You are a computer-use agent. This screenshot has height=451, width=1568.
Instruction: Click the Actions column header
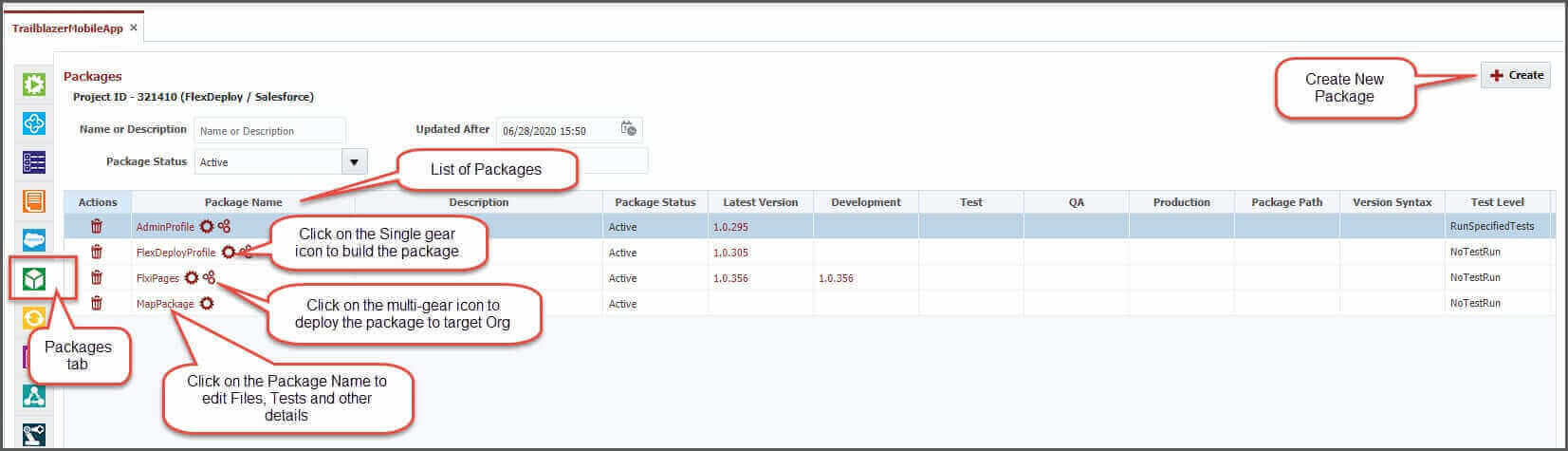point(98,201)
